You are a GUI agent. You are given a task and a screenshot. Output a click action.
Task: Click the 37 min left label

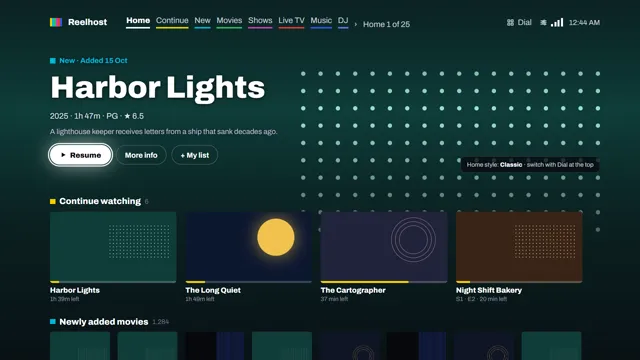334,299
